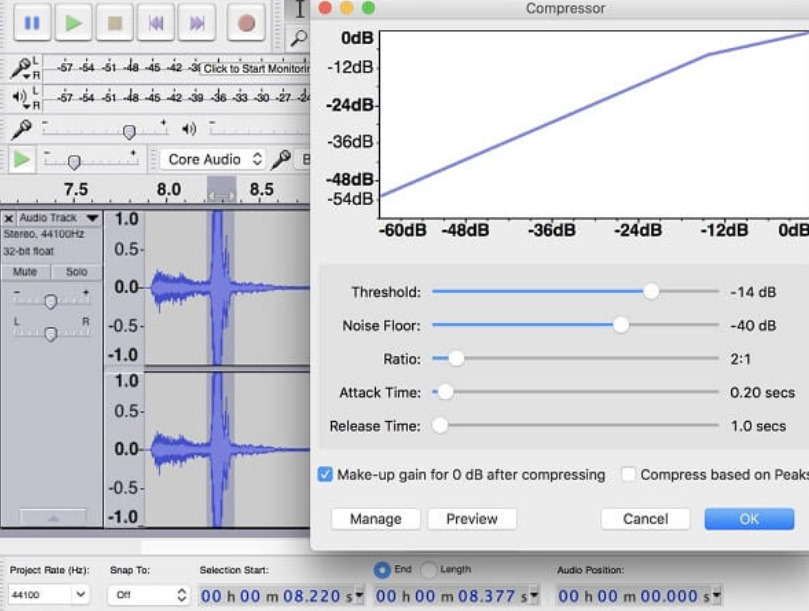Mute the Audio Track
809x611 pixels.
(x=25, y=271)
